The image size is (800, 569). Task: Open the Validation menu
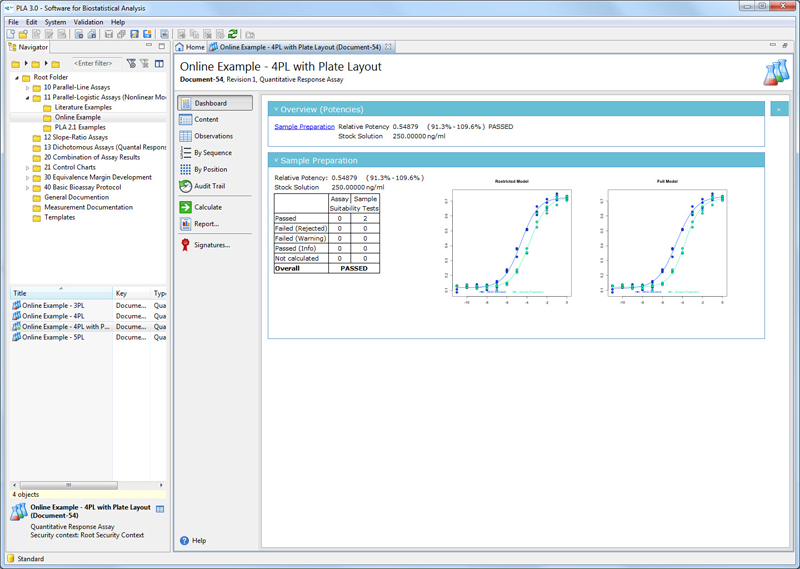[x=88, y=22]
